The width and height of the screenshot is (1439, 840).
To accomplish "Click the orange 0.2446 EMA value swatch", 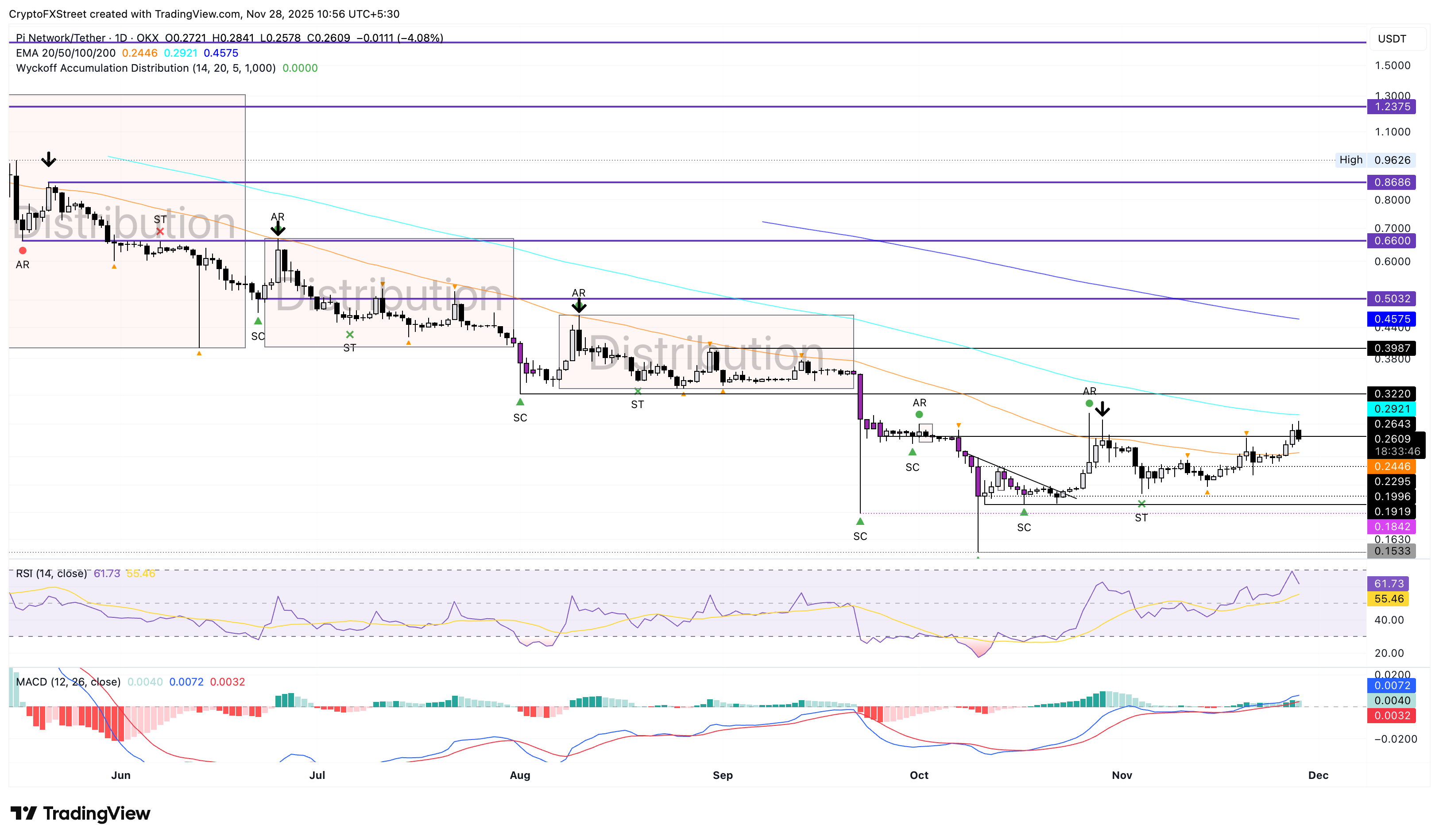I will (1391, 466).
